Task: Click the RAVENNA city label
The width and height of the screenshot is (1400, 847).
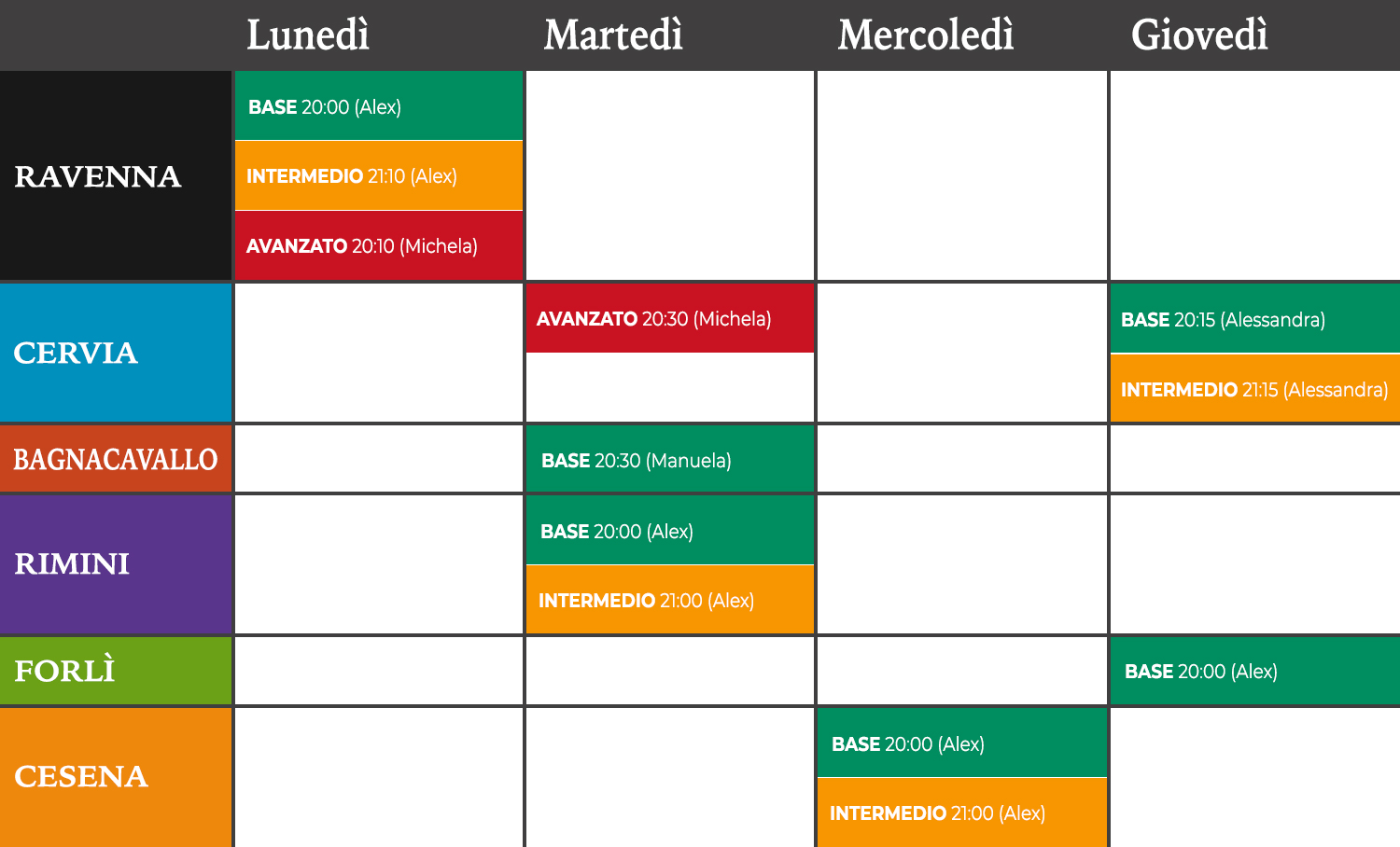Action: click(x=98, y=176)
